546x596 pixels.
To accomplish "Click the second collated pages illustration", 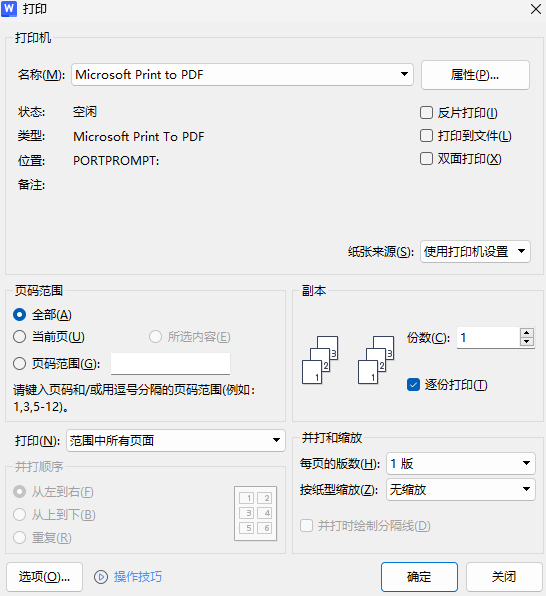I will (376, 360).
